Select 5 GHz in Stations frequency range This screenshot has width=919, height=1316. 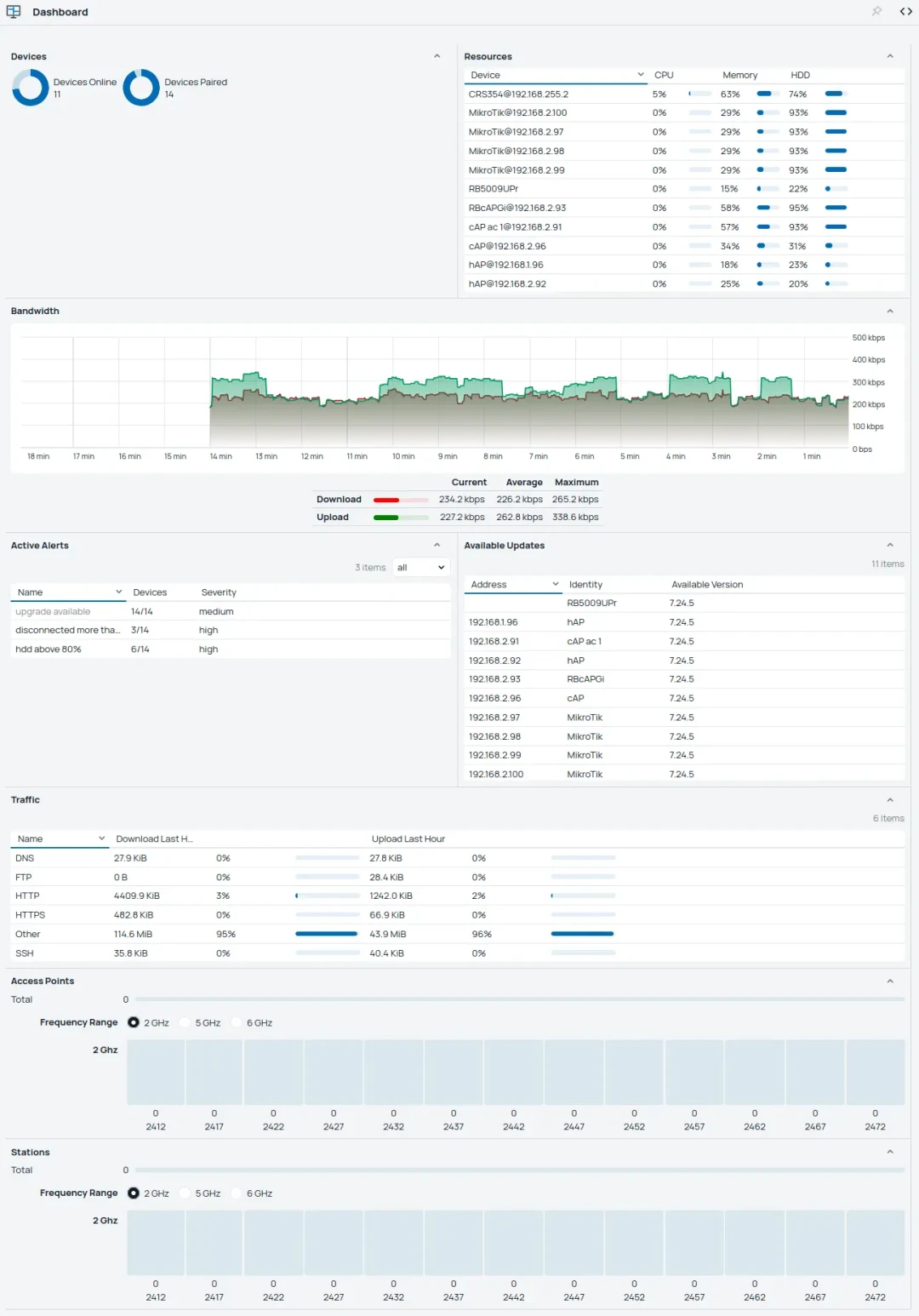[185, 1193]
